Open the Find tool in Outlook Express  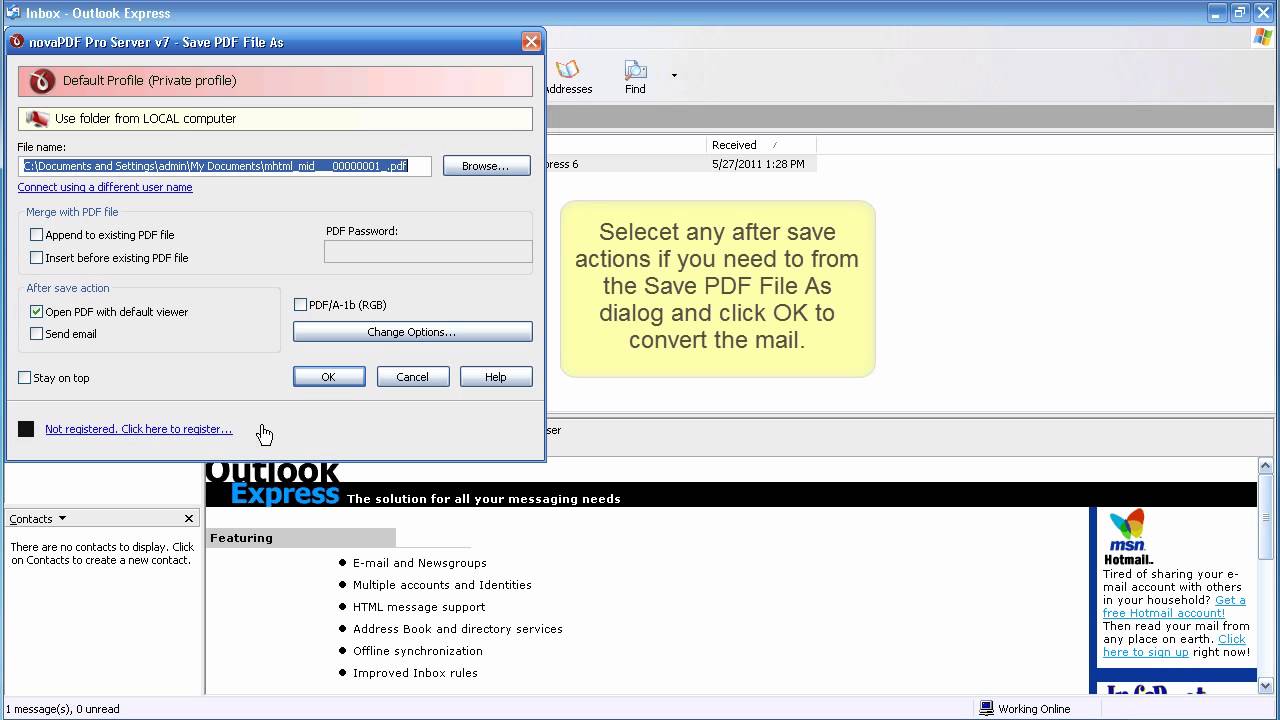[x=635, y=77]
